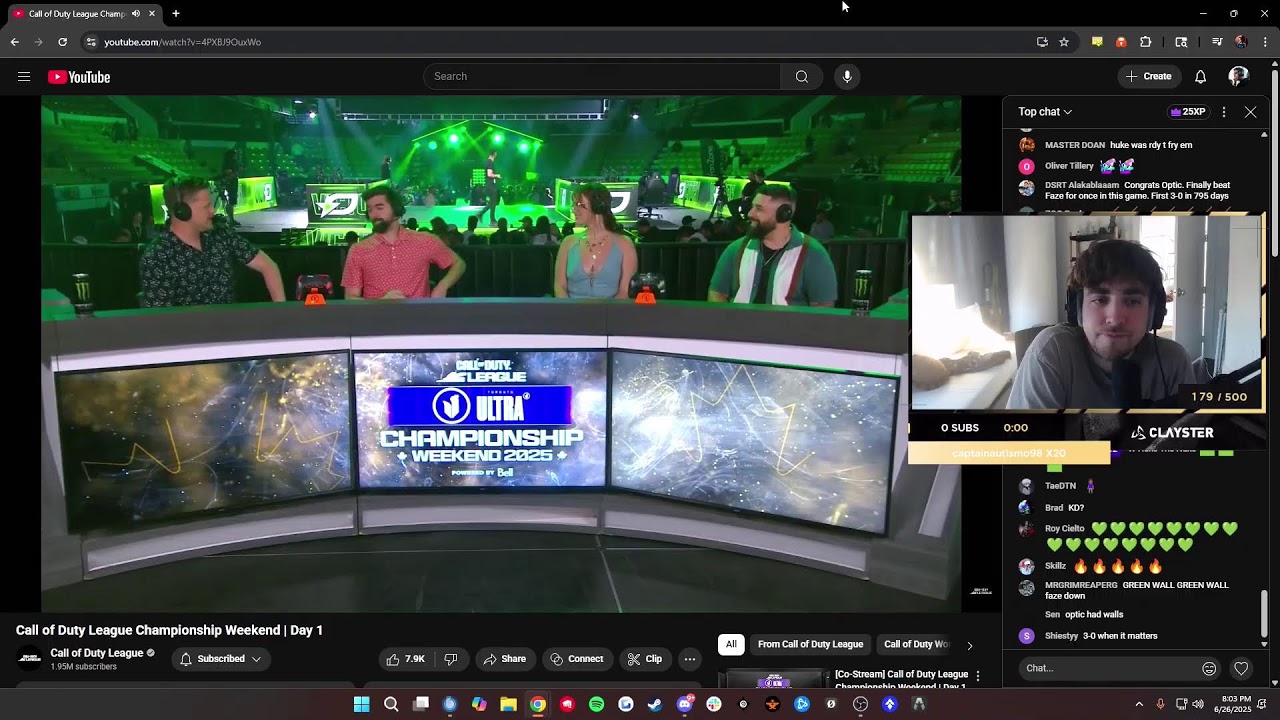Click the Connect button

tap(576, 659)
